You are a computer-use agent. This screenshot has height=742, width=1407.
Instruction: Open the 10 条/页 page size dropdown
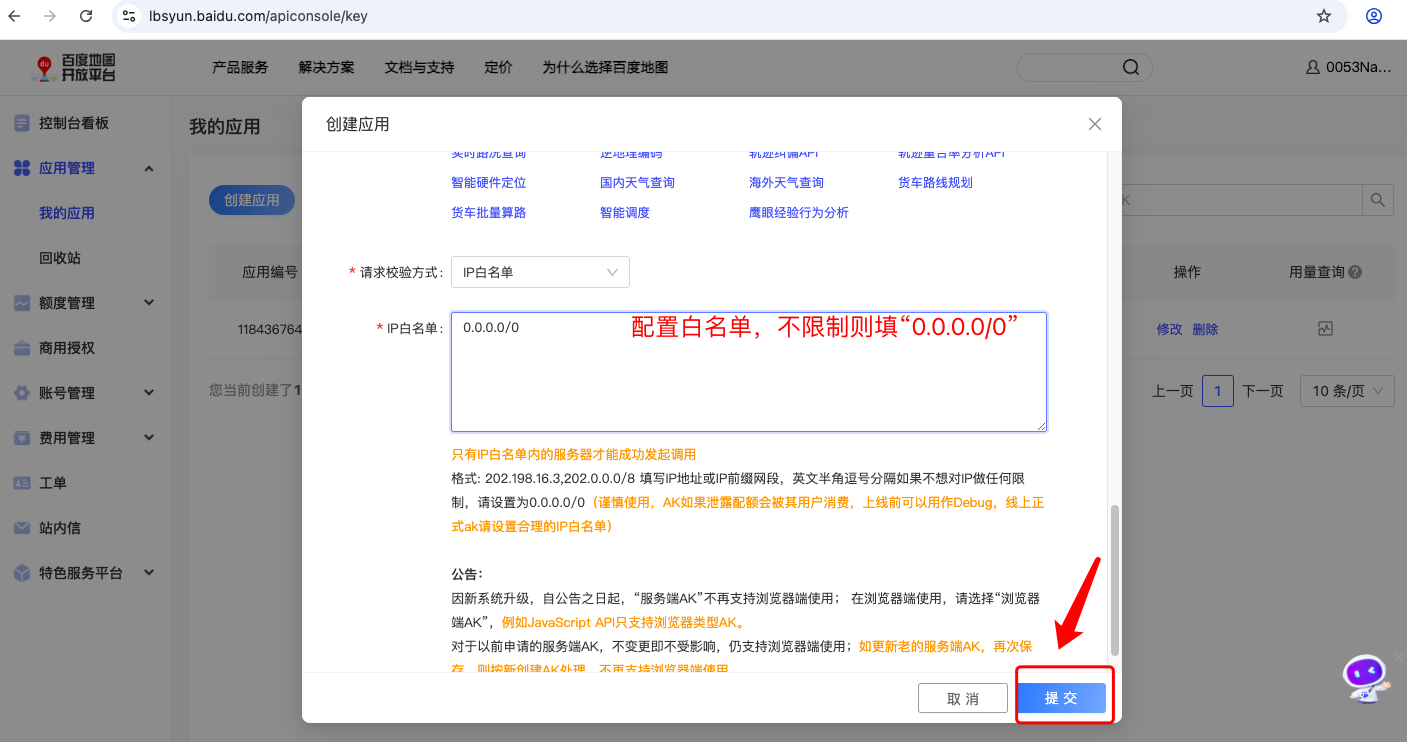click(1346, 391)
